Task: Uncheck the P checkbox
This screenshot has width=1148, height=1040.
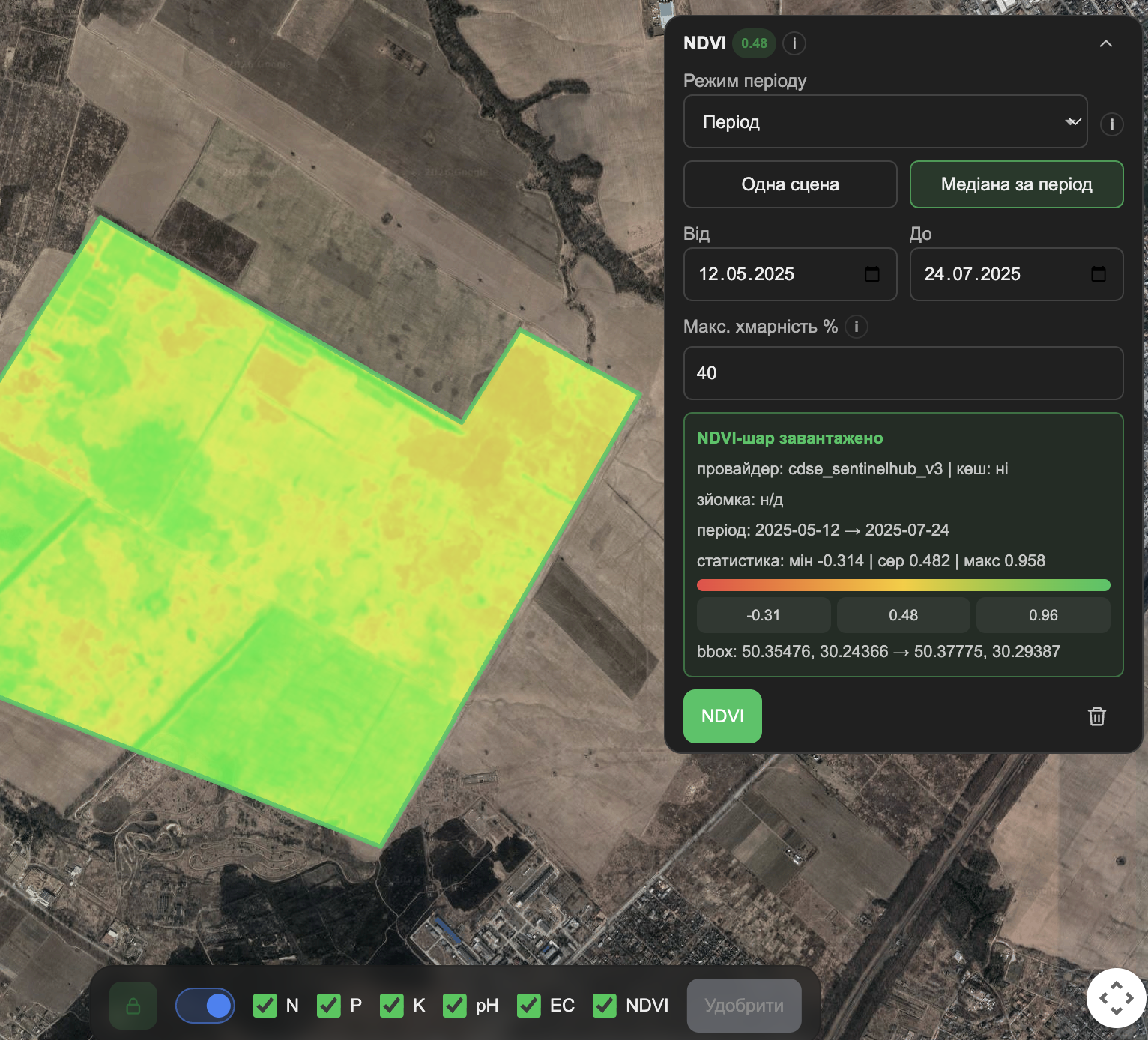Action: pyautogui.click(x=328, y=1006)
